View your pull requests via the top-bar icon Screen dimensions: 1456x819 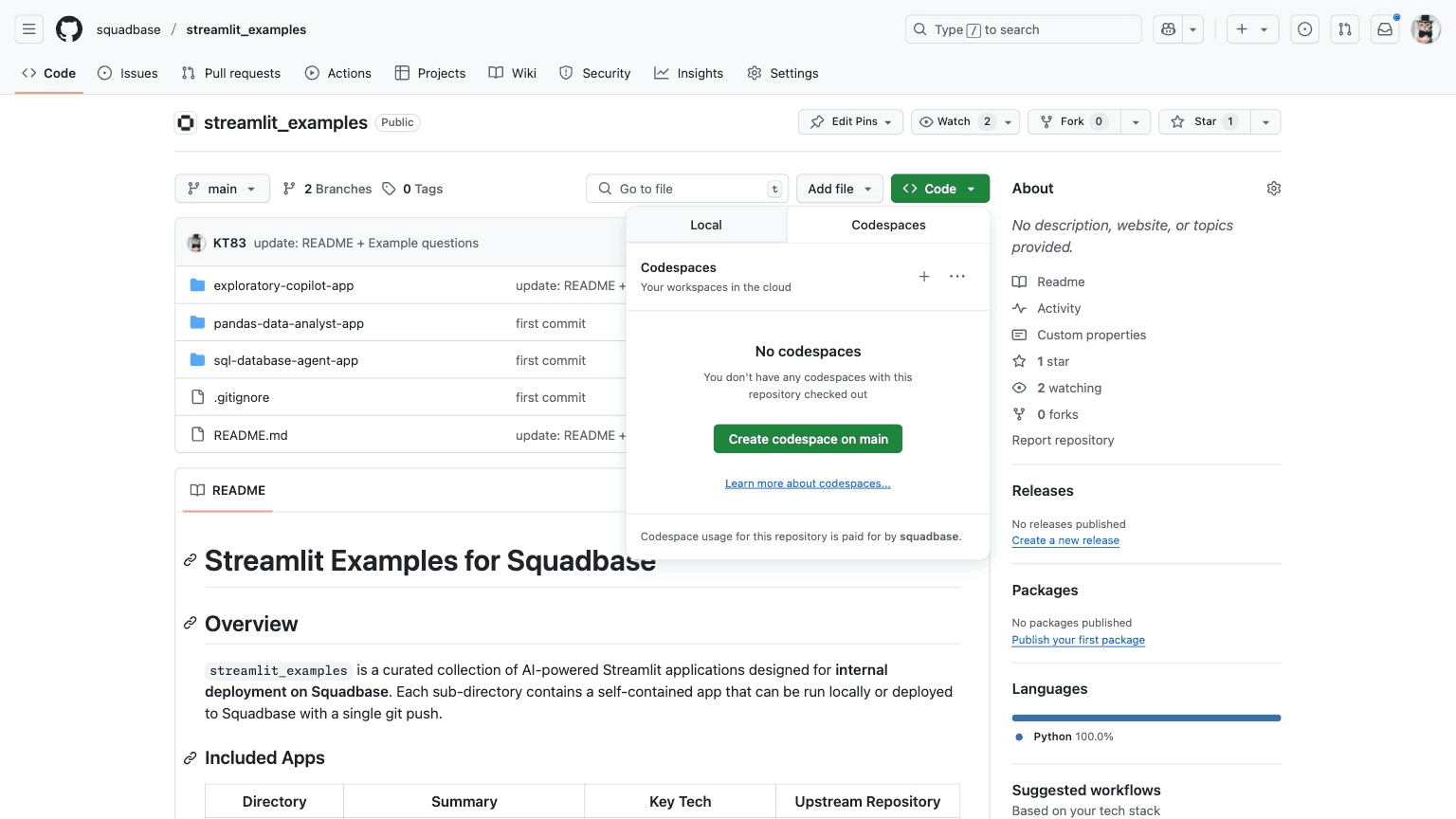click(x=1344, y=29)
